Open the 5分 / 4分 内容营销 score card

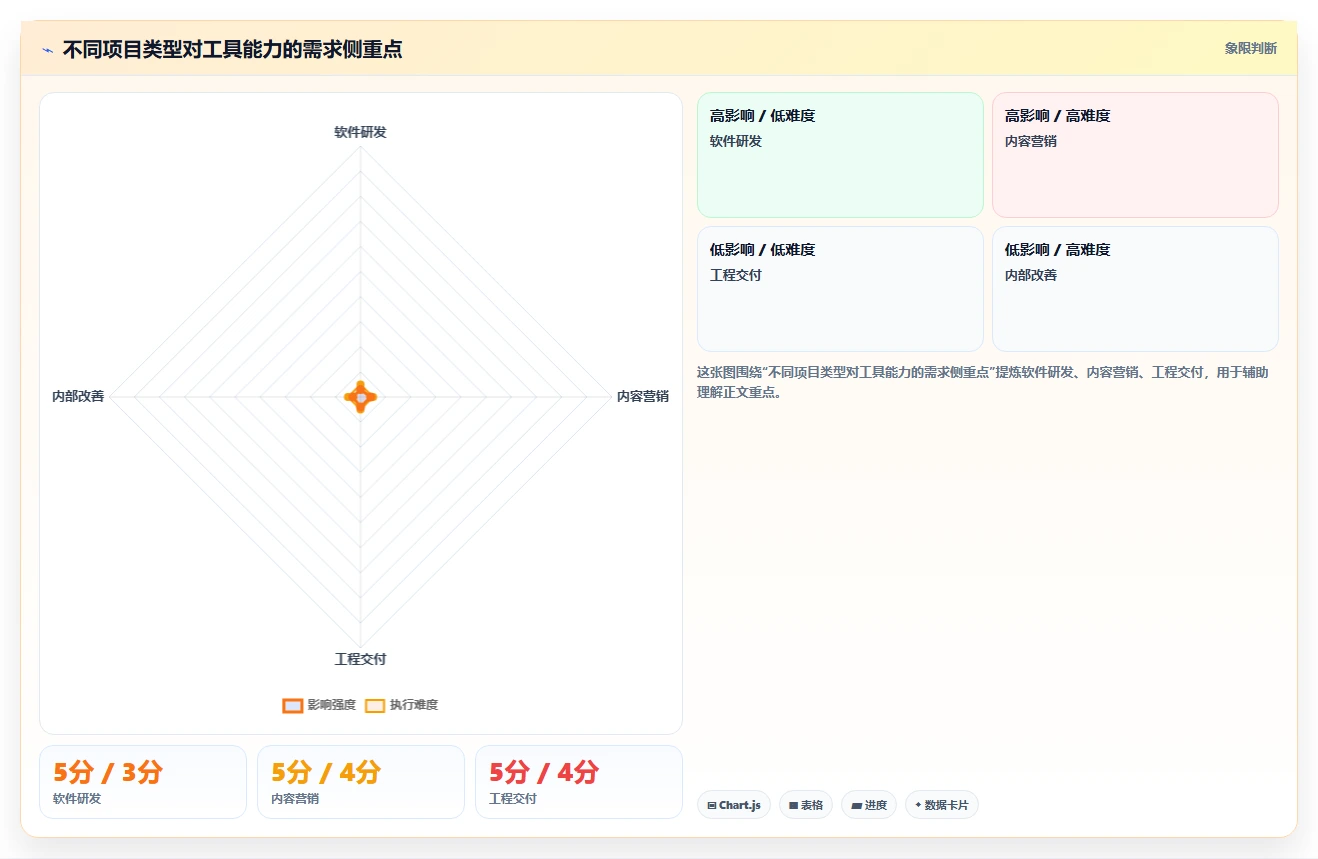[361, 782]
